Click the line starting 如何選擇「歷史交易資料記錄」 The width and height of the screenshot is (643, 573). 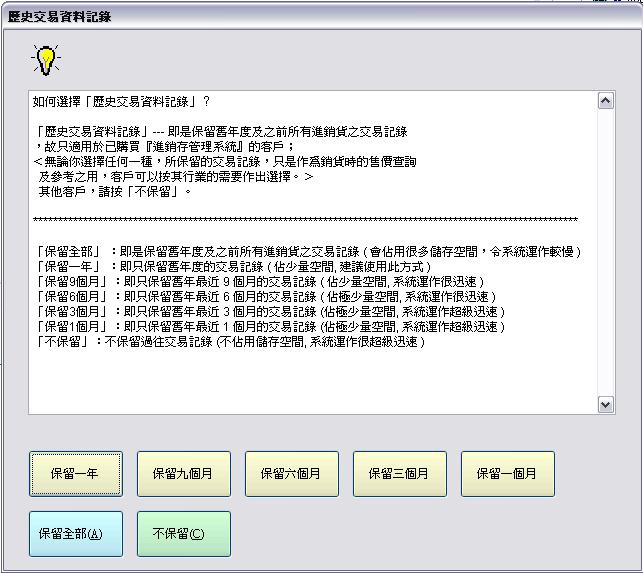[x=121, y=102]
